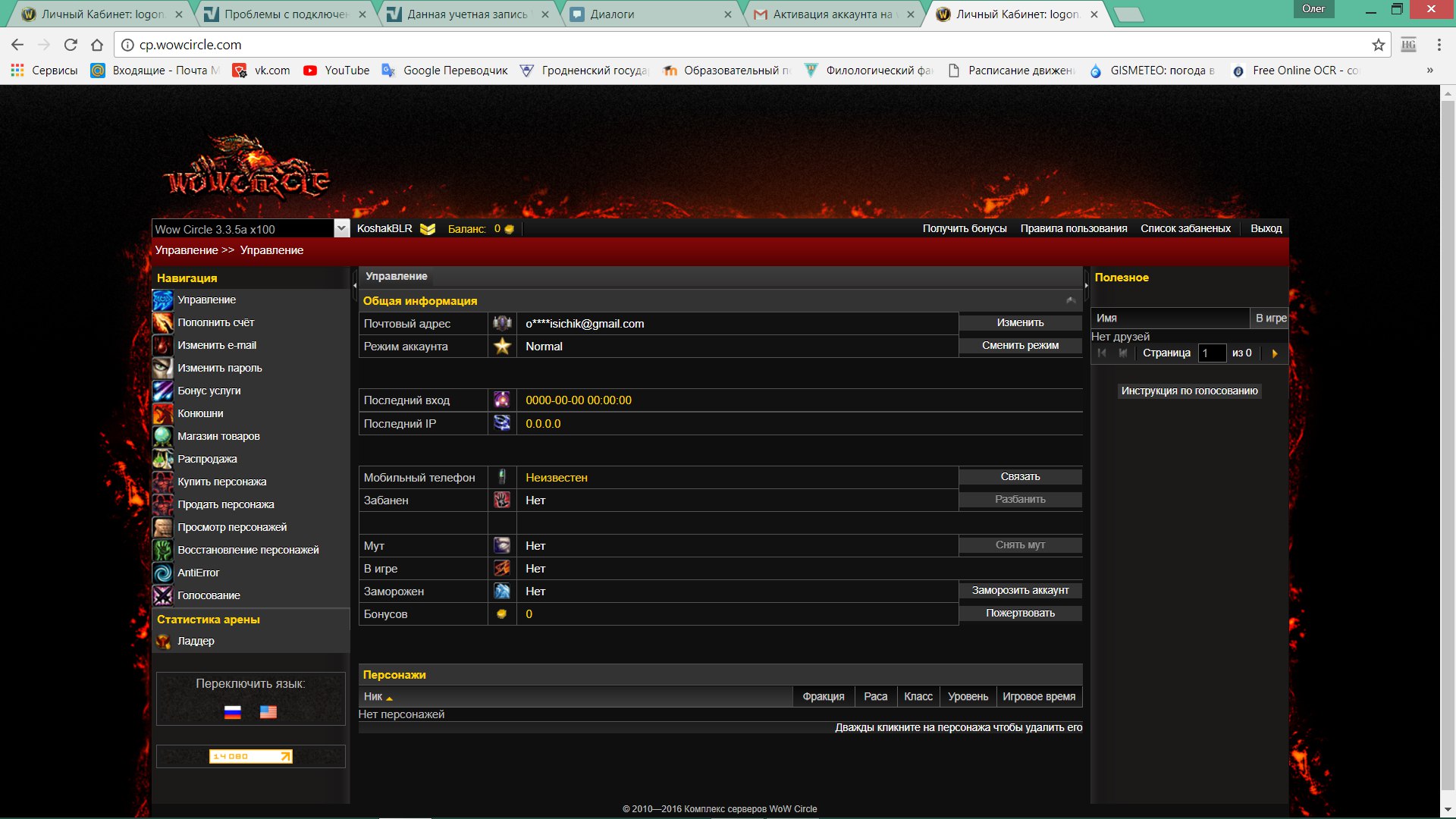Open the Инструкция по голосованию link
Image resolution: width=1456 pixels, height=819 pixels.
(1189, 391)
